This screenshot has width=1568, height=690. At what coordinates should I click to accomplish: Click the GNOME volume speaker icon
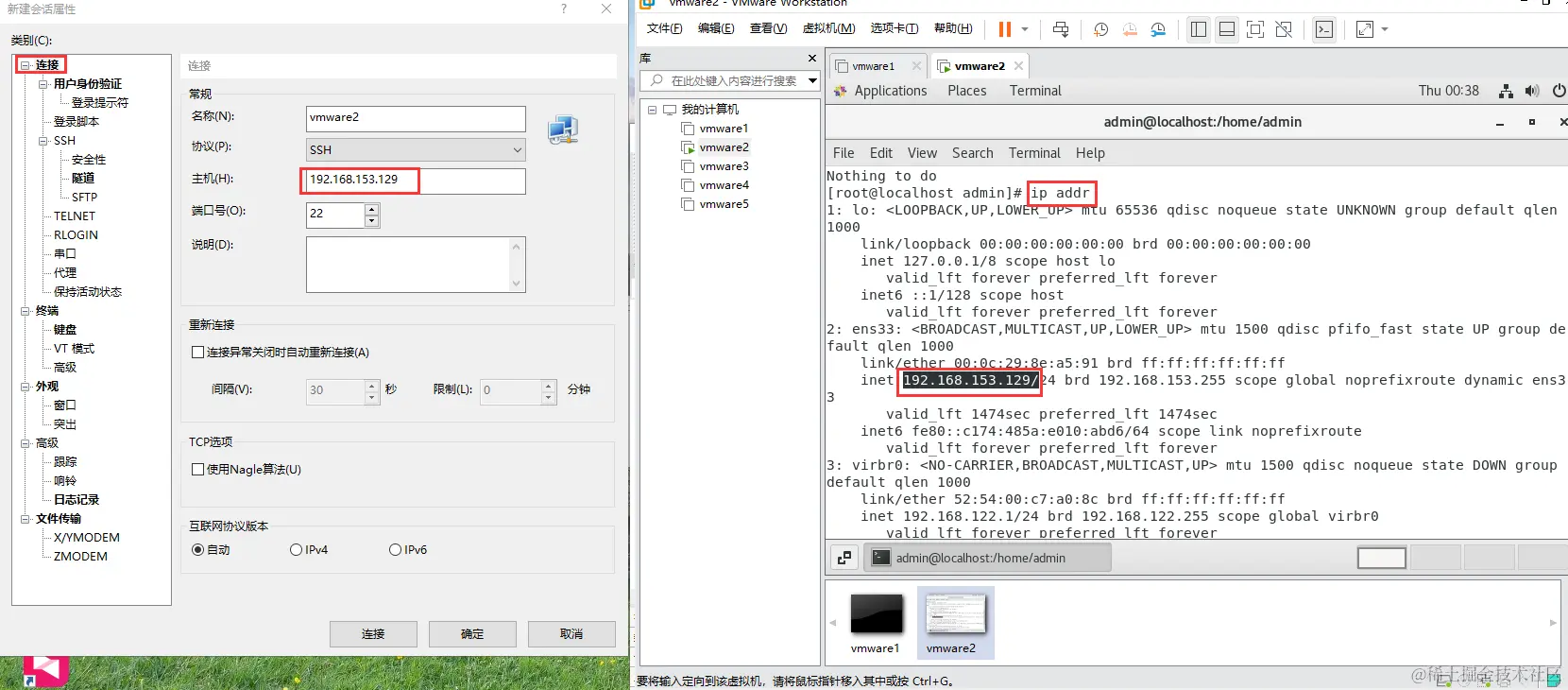coord(1532,91)
